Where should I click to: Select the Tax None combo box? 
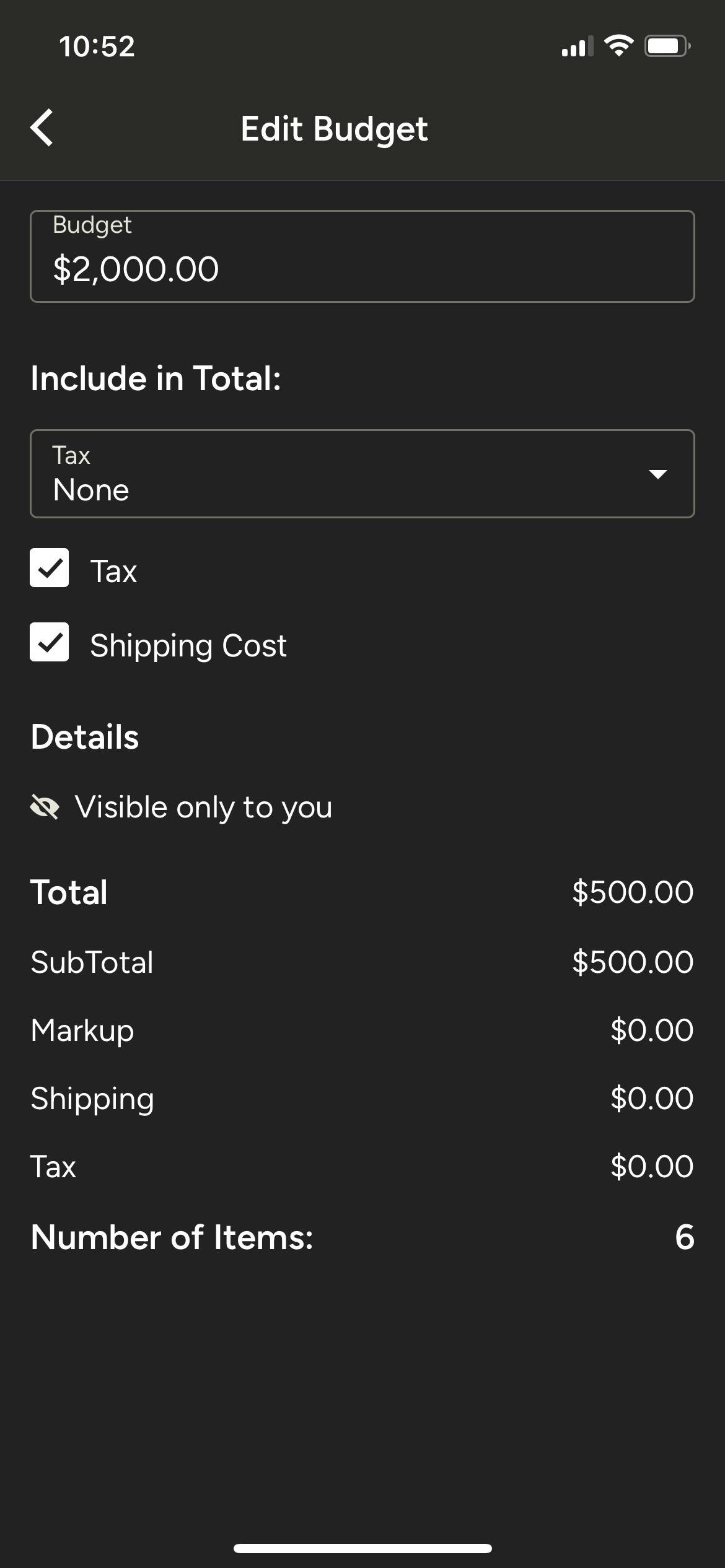[x=362, y=474]
